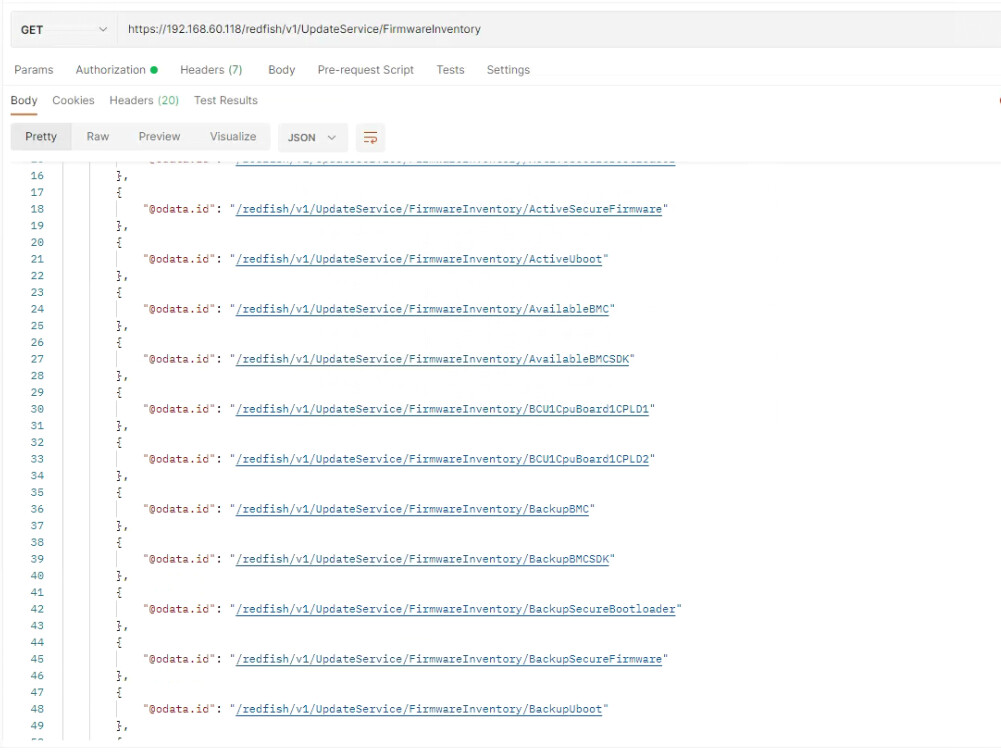The image size is (1001, 754).
Task: Show the response Cookies tab
Action: tap(73, 101)
